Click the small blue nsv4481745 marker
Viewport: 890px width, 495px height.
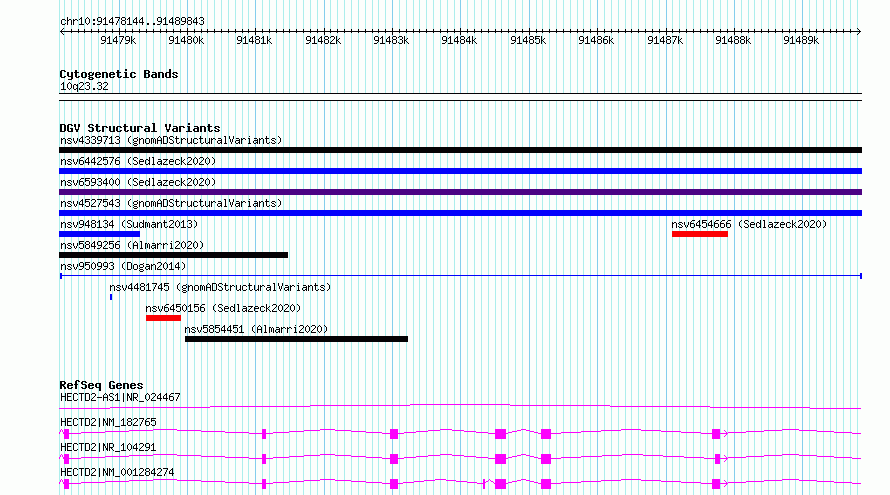tap(111, 297)
